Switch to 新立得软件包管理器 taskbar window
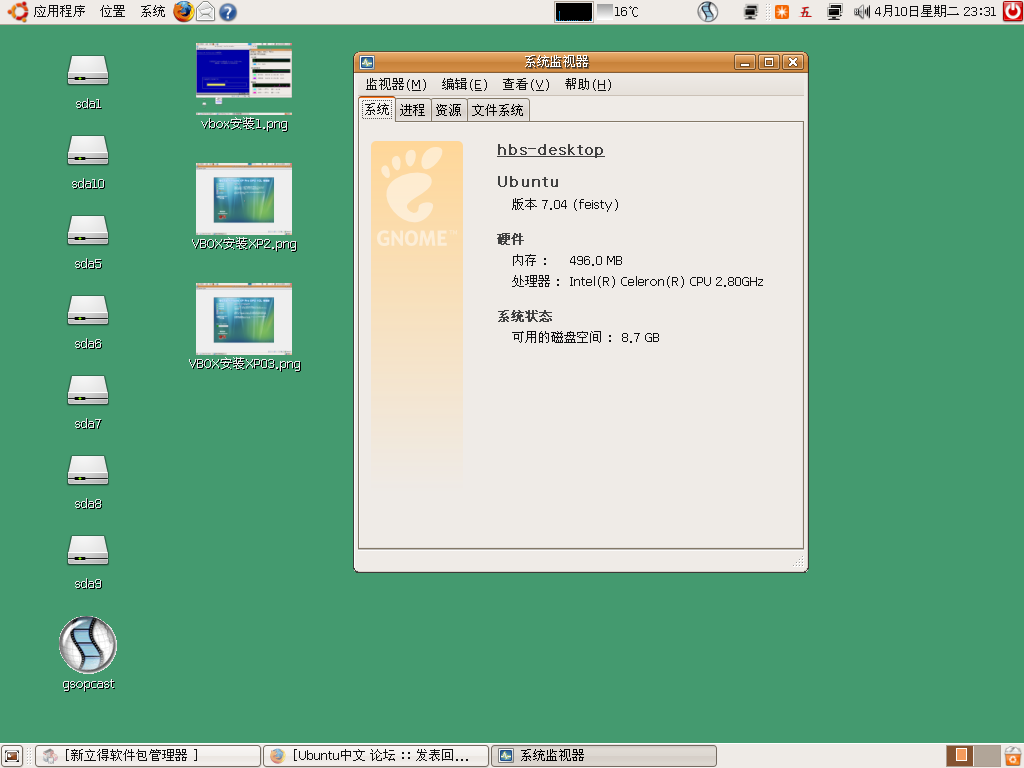 pos(148,756)
